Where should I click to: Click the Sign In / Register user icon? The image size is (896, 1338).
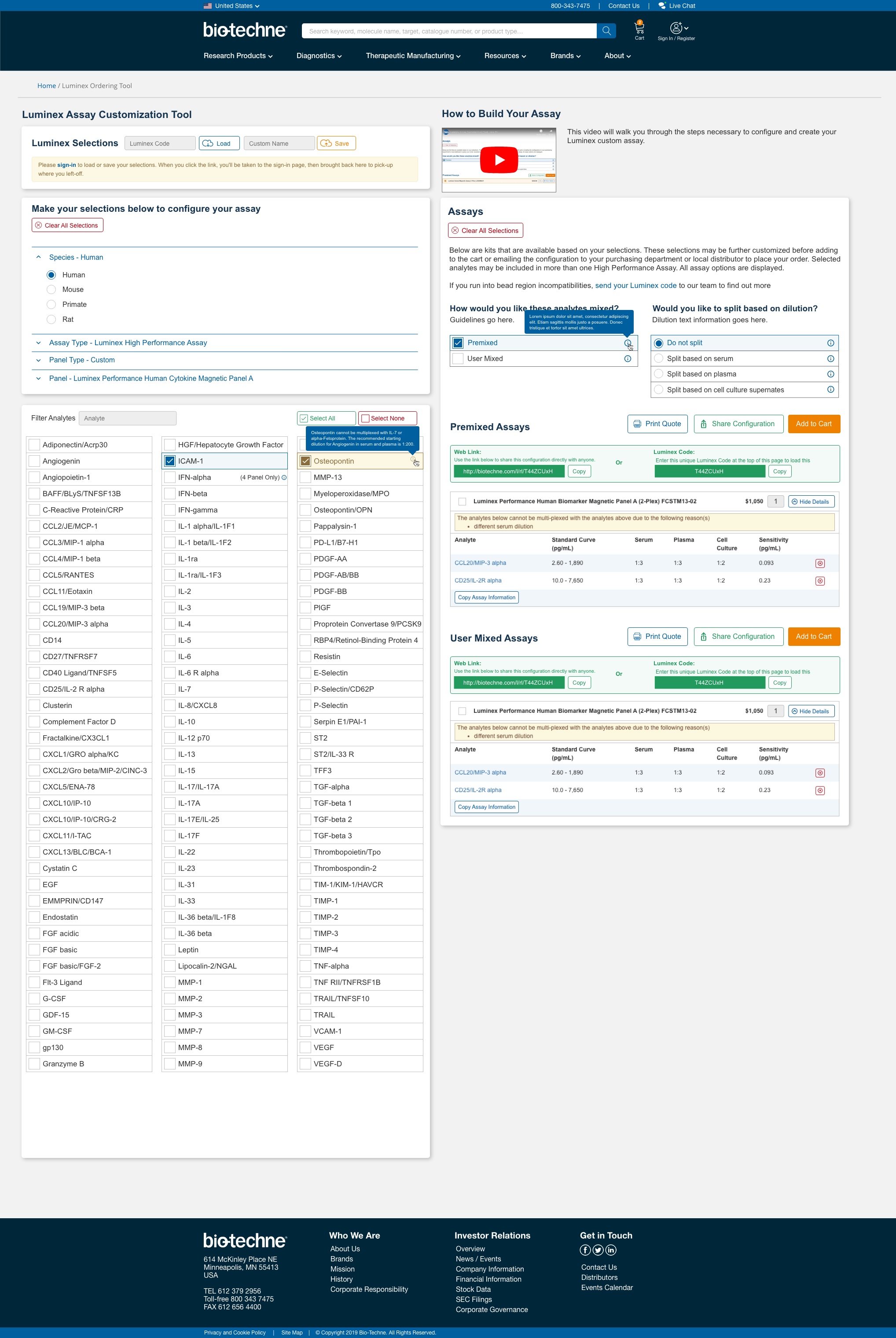676,27
